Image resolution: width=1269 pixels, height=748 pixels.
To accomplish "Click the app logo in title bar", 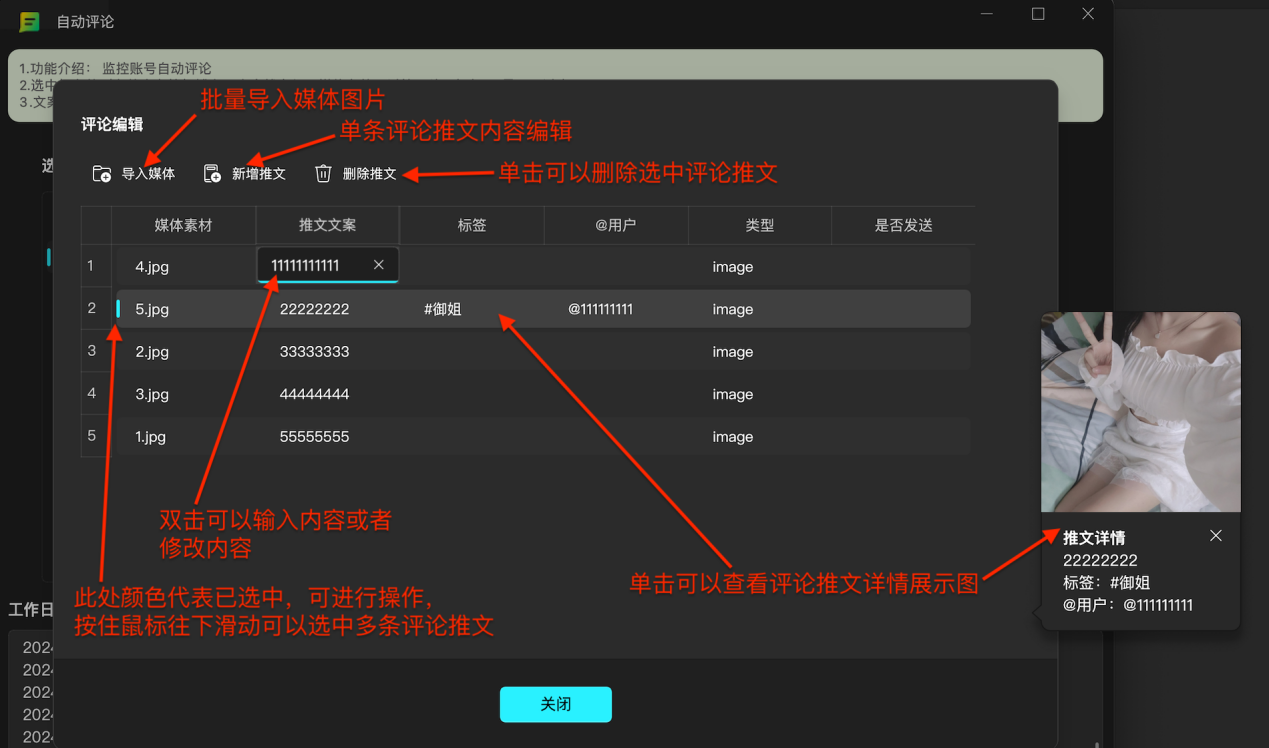I will coord(29,22).
